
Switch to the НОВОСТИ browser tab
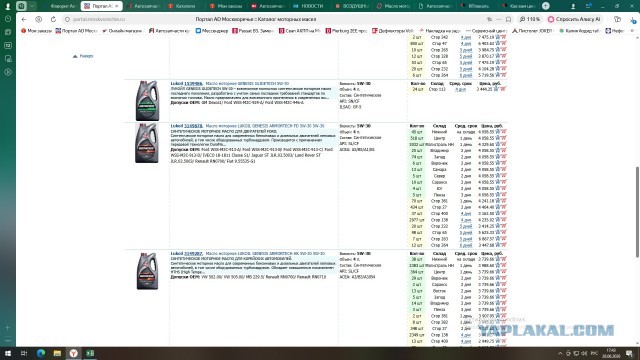(309, 6)
